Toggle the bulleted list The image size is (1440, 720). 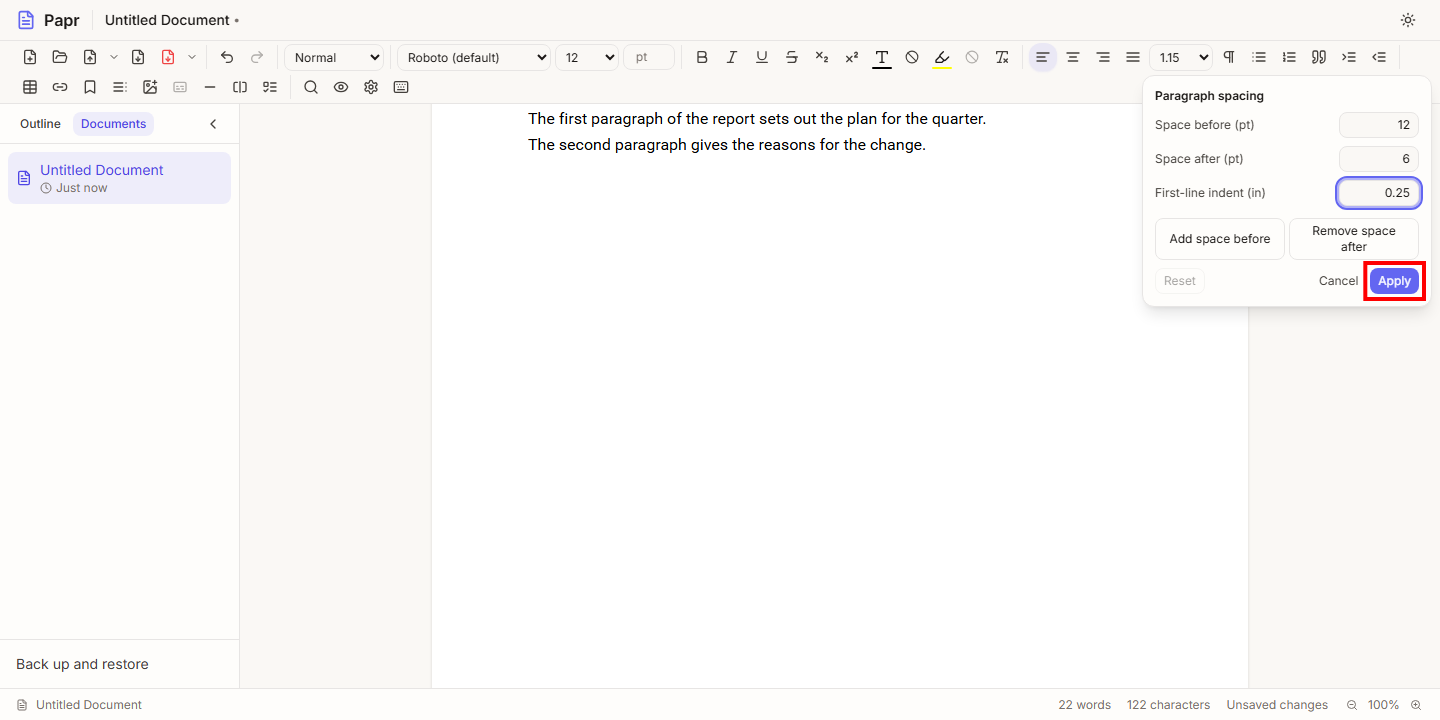pos(1259,57)
